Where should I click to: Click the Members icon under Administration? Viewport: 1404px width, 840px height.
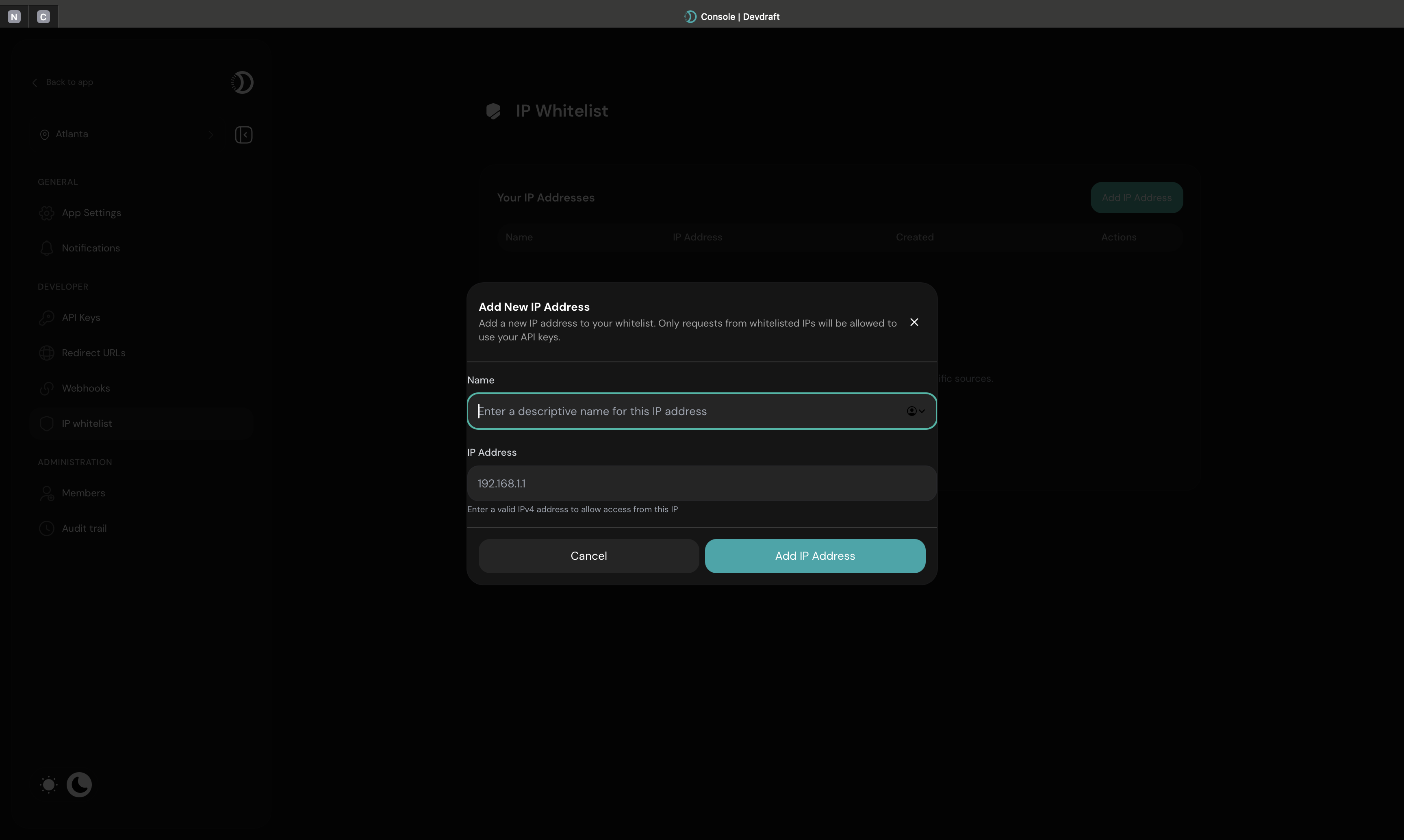click(47, 493)
